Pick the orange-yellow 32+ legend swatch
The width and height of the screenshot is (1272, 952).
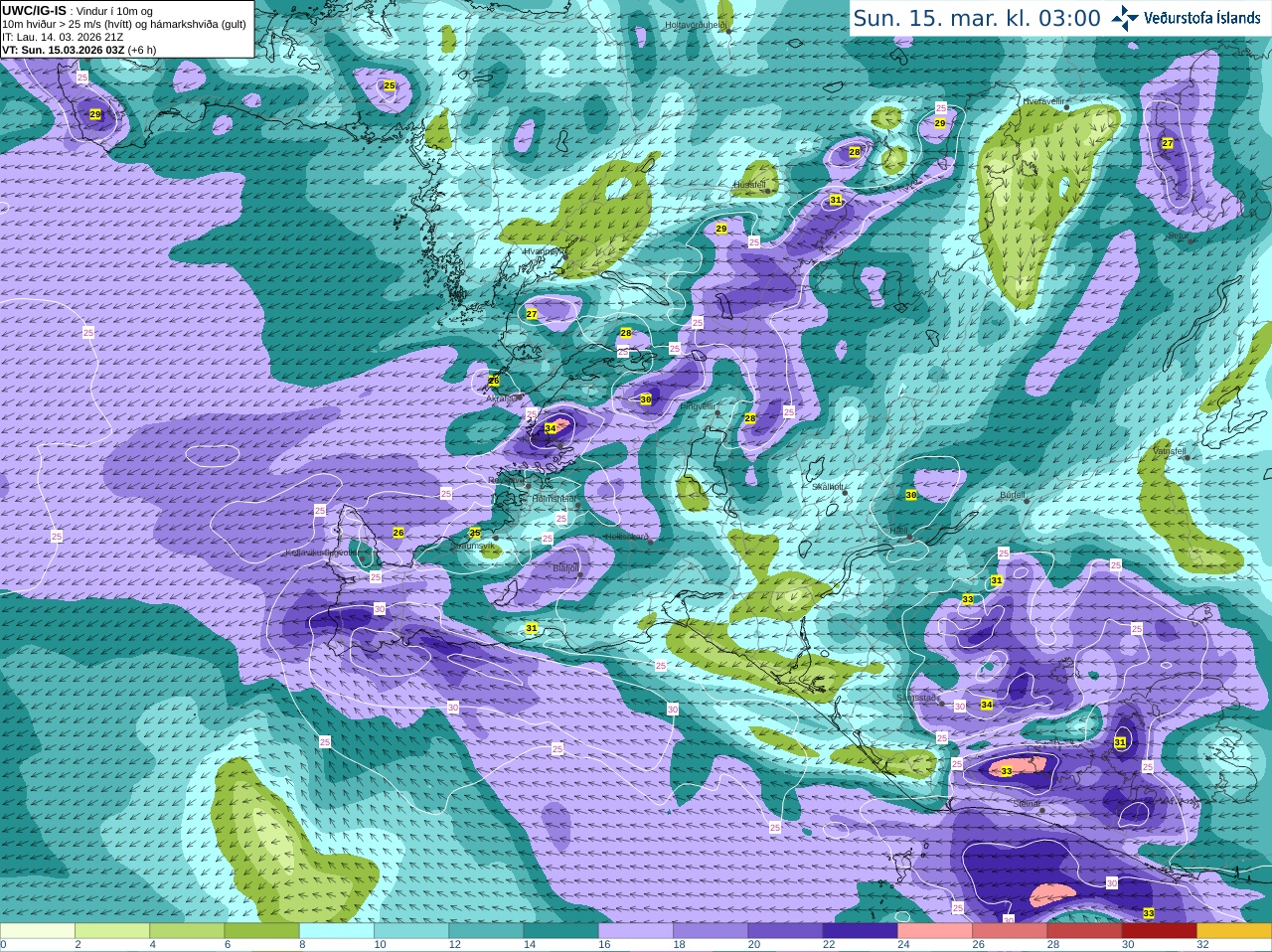(x=1234, y=930)
